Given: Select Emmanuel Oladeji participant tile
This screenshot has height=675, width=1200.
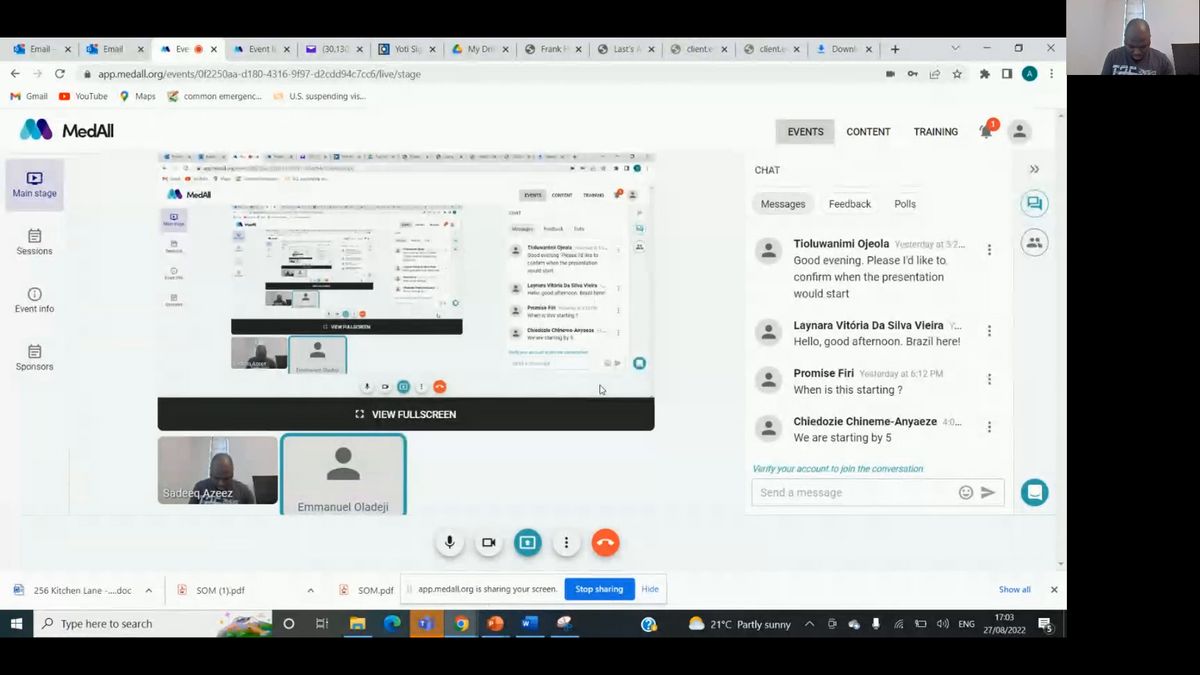Looking at the screenshot, I should coord(343,474).
